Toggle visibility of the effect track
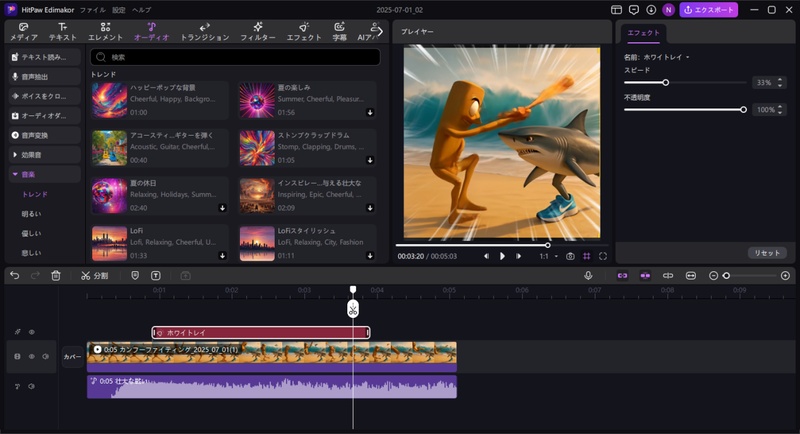This screenshot has width=800, height=434. point(31,332)
